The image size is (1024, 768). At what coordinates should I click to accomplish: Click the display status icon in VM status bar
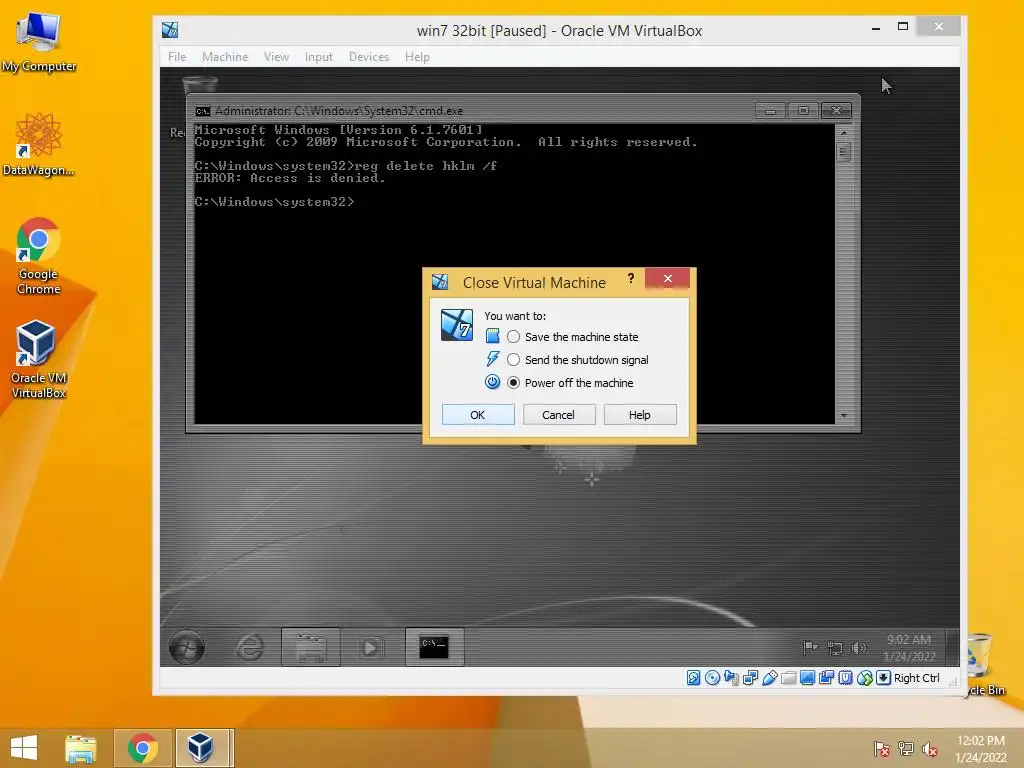807,678
